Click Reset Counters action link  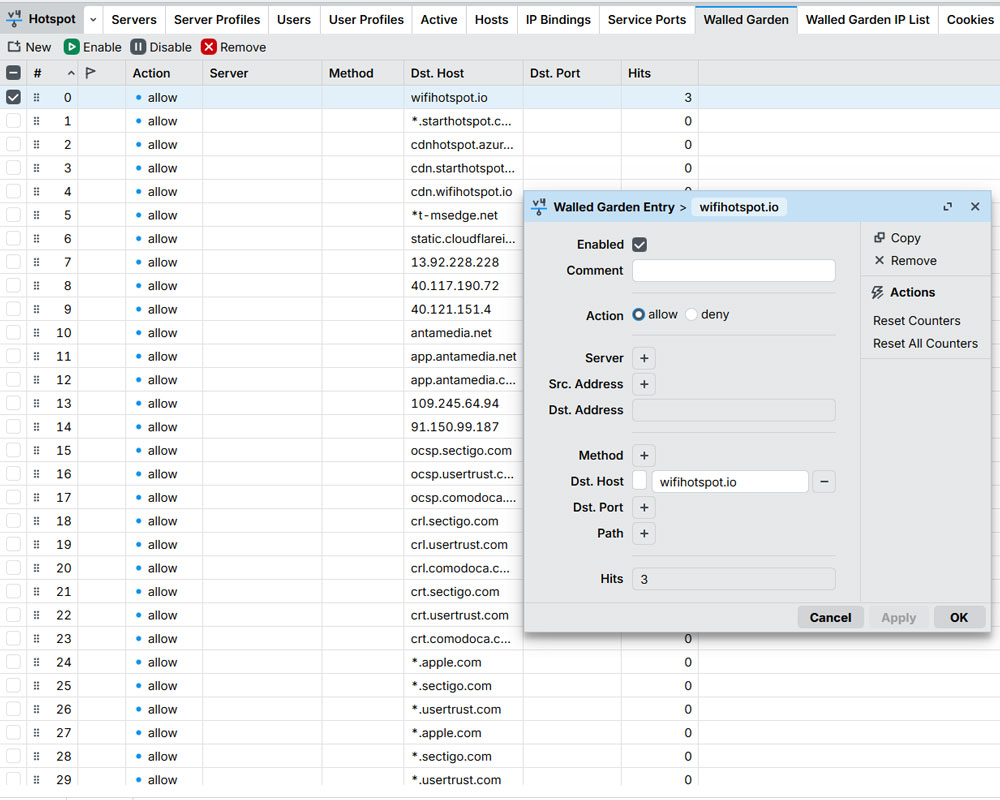click(x=916, y=321)
